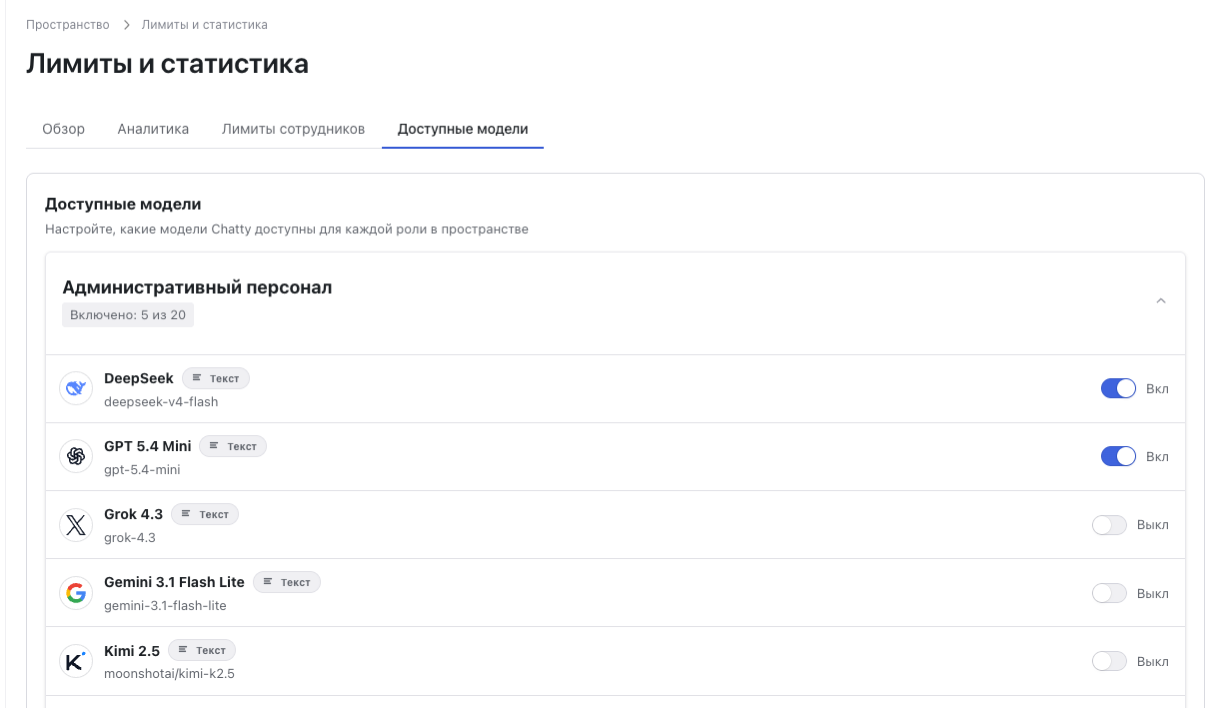This screenshot has height=708, width=1210.
Task: Click the GPT 5.4 Mini OpenAI logo
Action: [x=76, y=456]
